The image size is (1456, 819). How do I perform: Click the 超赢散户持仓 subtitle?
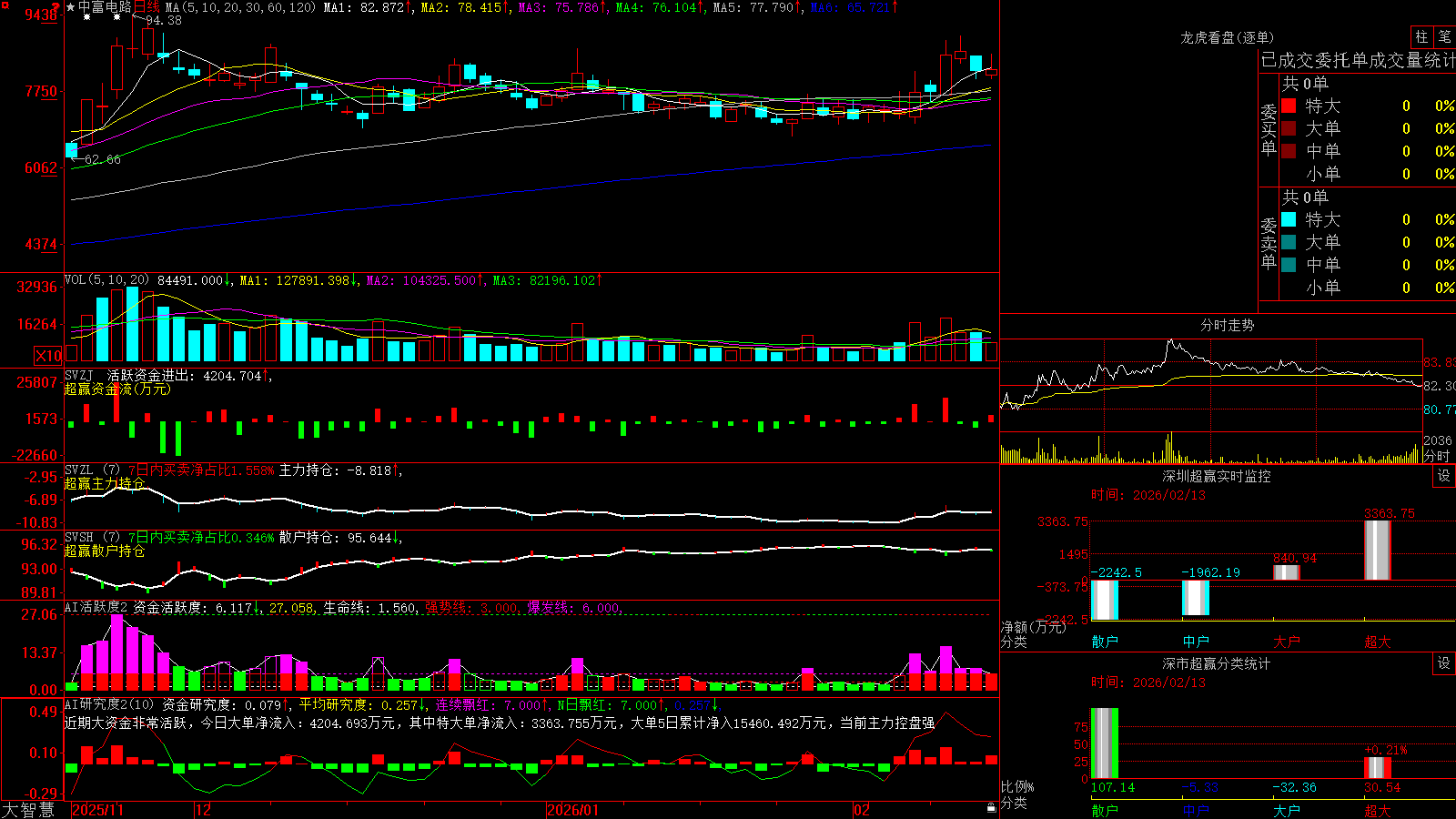click(105, 551)
